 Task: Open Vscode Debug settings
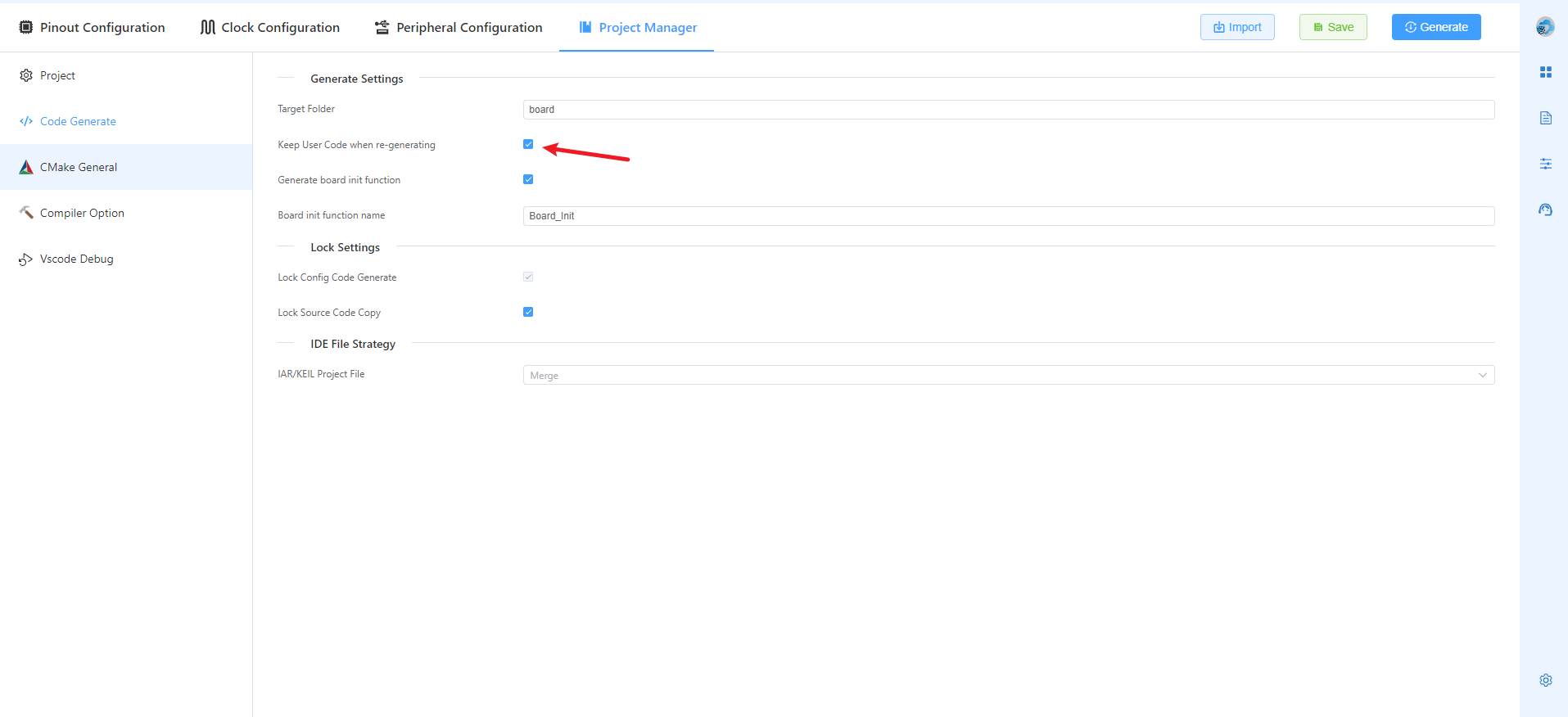[76, 259]
